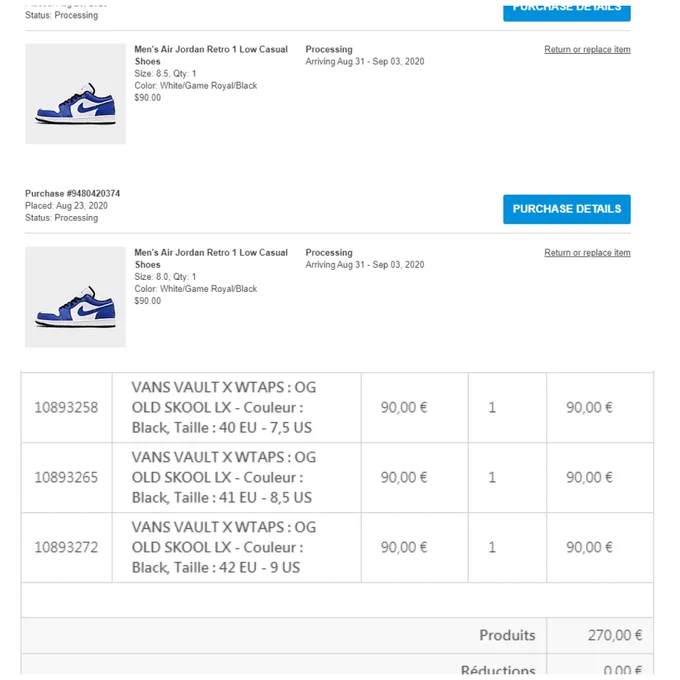Viewport: 680px width, 680px height.
Task: Open PURCHASE DETAILS for purchase #9480420374
Action: 566,209
